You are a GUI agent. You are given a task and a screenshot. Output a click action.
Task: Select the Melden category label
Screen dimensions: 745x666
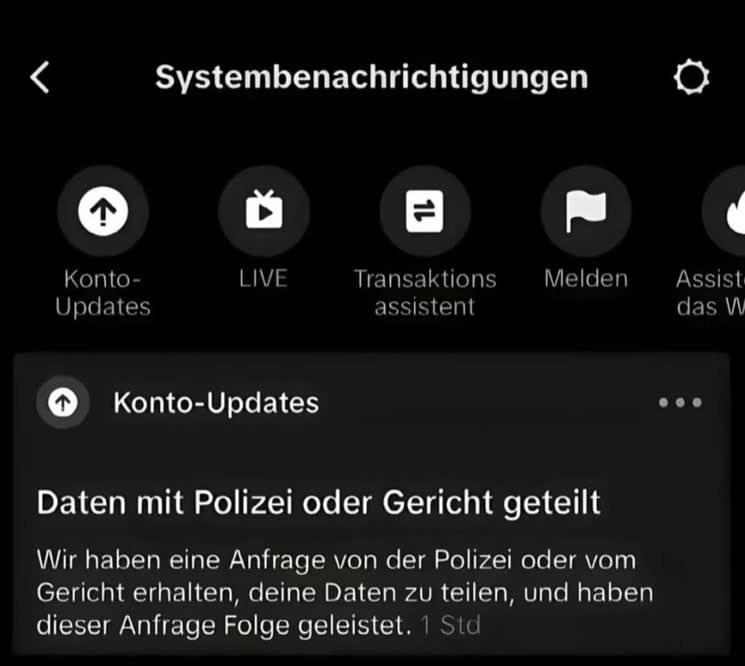pyautogui.click(x=586, y=278)
